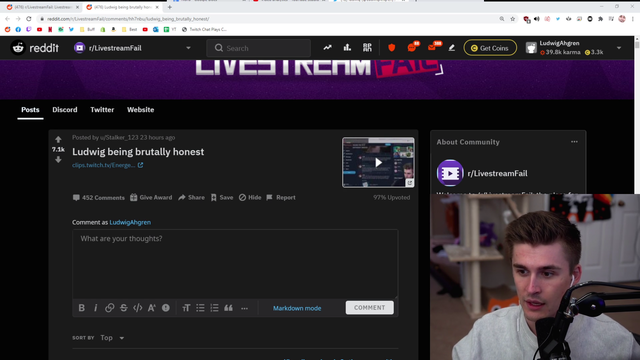Open the moderation shield icon

[x=391, y=48]
